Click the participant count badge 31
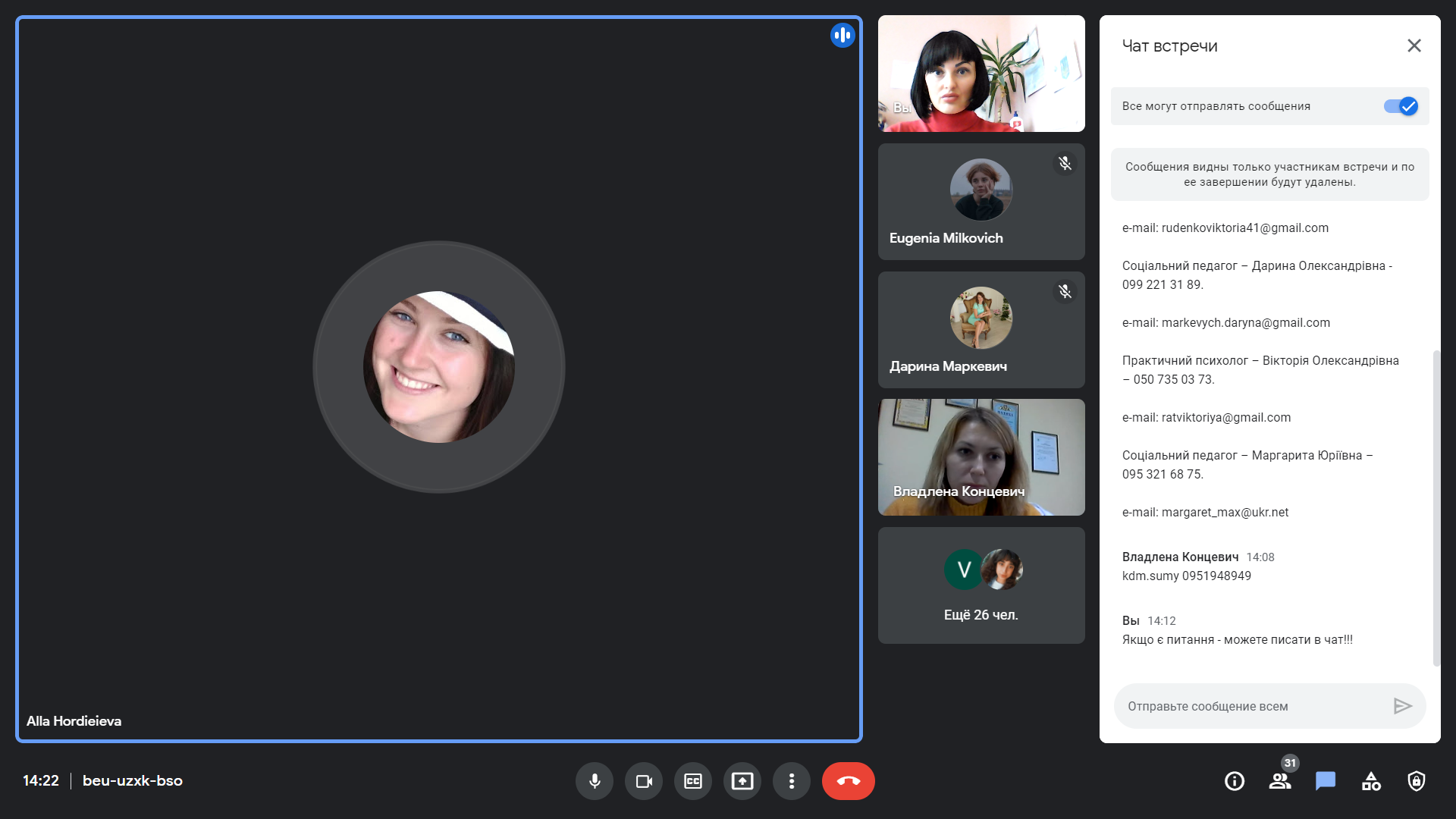1456x819 pixels. [1290, 763]
